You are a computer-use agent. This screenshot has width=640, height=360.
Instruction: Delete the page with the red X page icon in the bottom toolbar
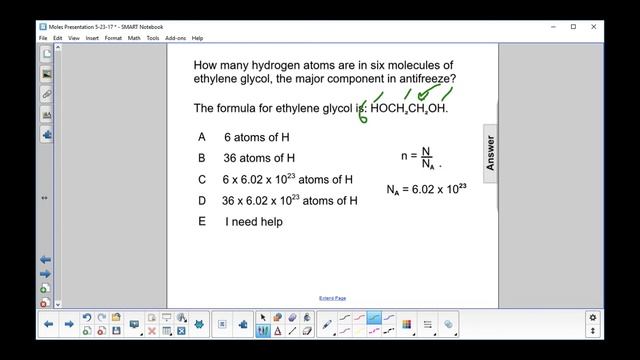(102, 331)
